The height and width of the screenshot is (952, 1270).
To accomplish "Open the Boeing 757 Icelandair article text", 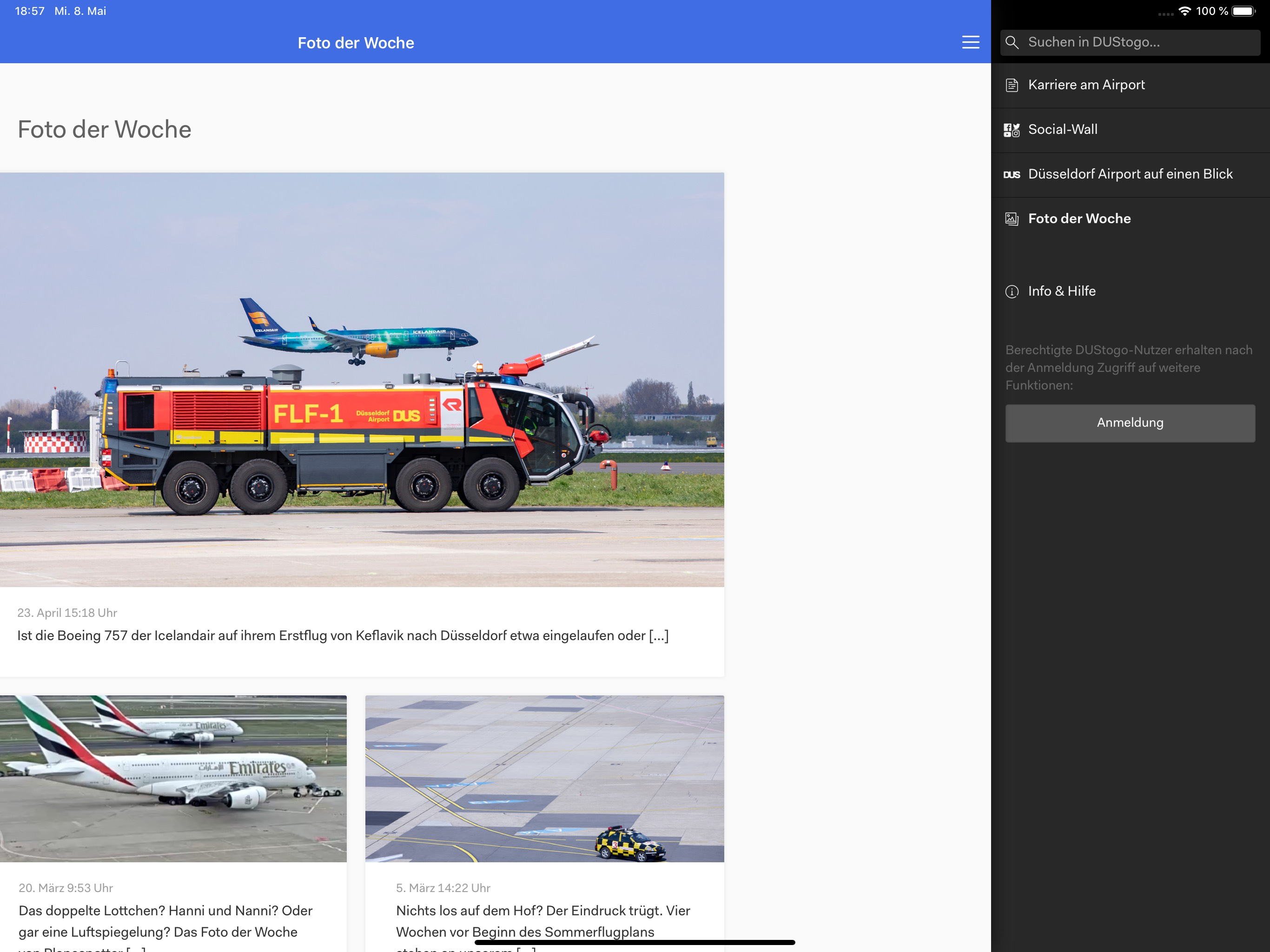I will (x=343, y=635).
